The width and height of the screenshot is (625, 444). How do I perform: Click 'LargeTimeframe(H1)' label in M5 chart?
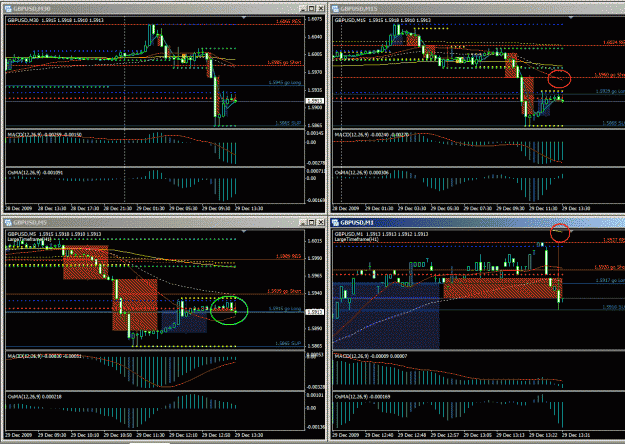29,239
